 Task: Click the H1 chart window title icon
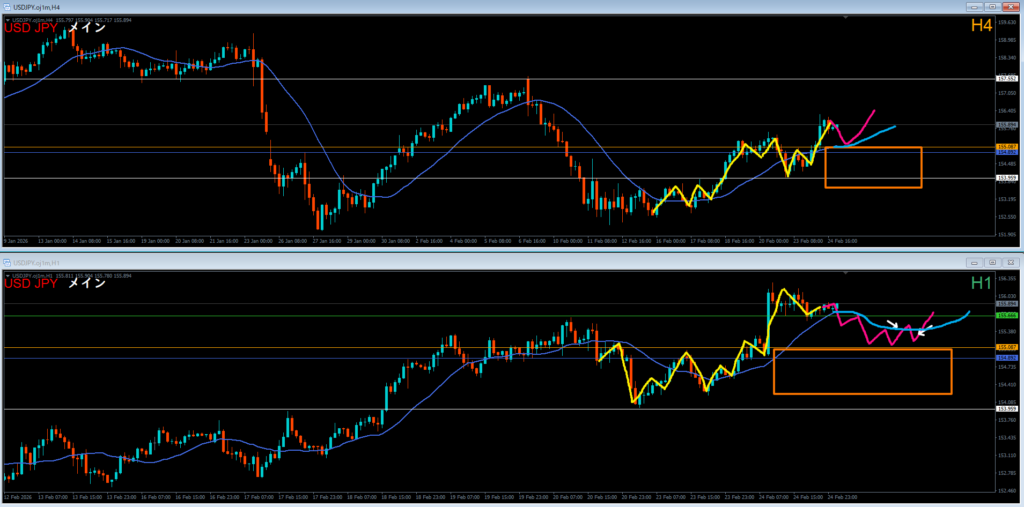click(5, 262)
